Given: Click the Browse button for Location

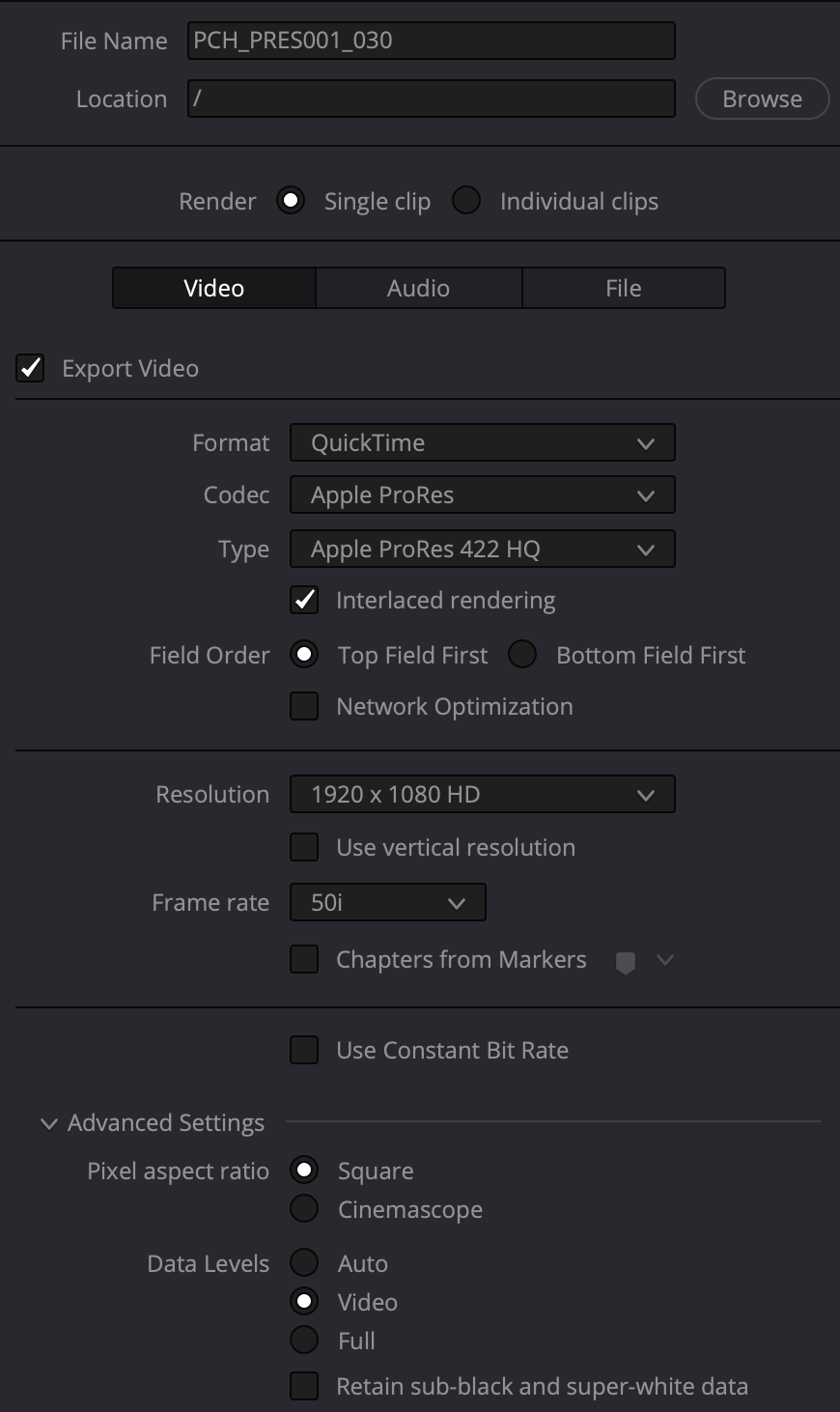Looking at the screenshot, I should pyautogui.click(x=762, y=99).
